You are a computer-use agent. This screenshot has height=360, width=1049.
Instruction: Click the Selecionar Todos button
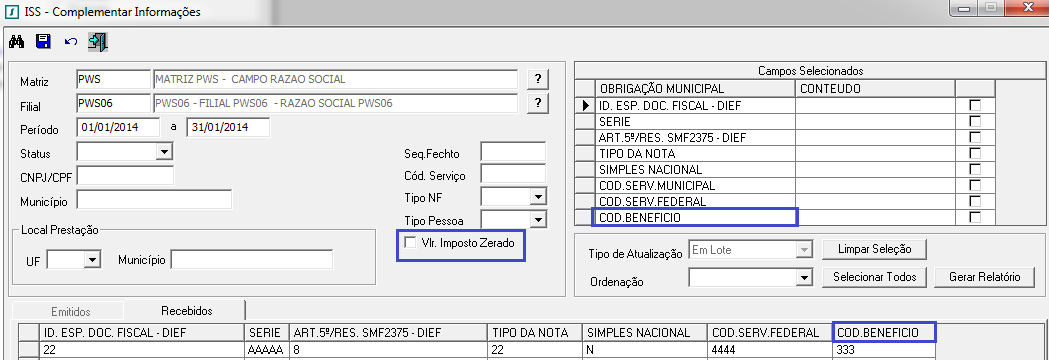coord(874,276)
